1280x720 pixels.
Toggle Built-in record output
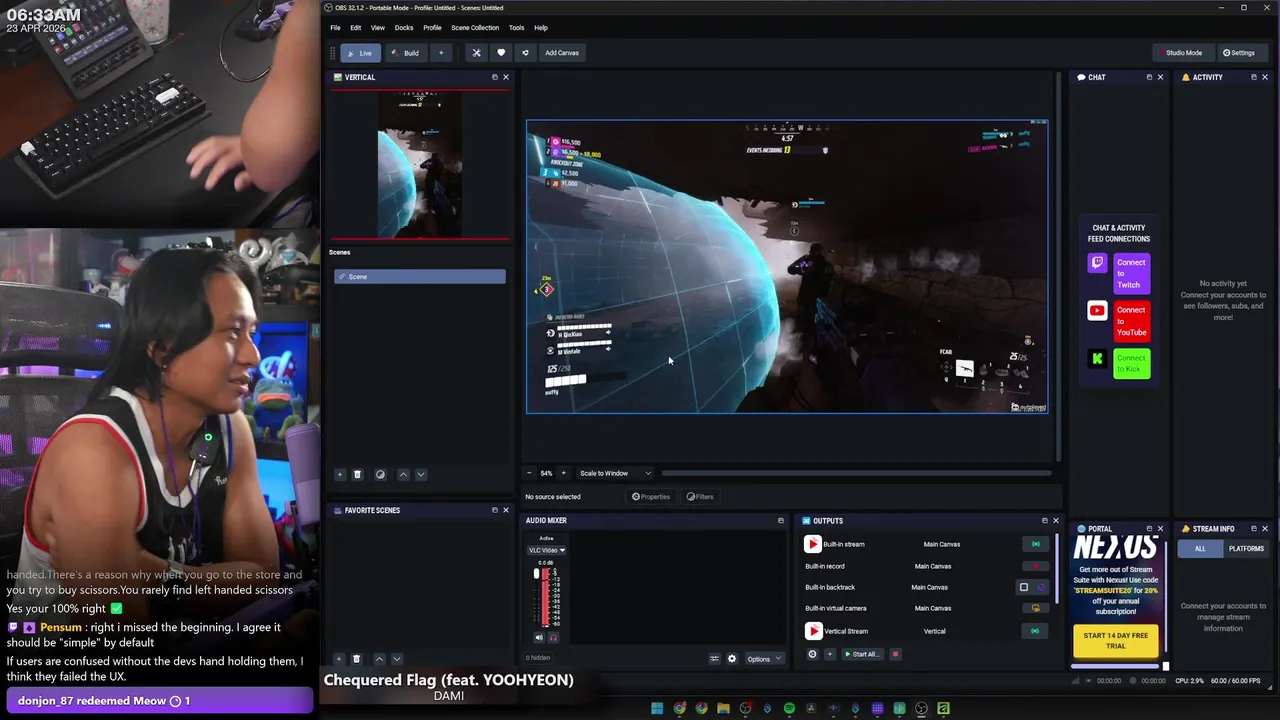(1035, 566)
